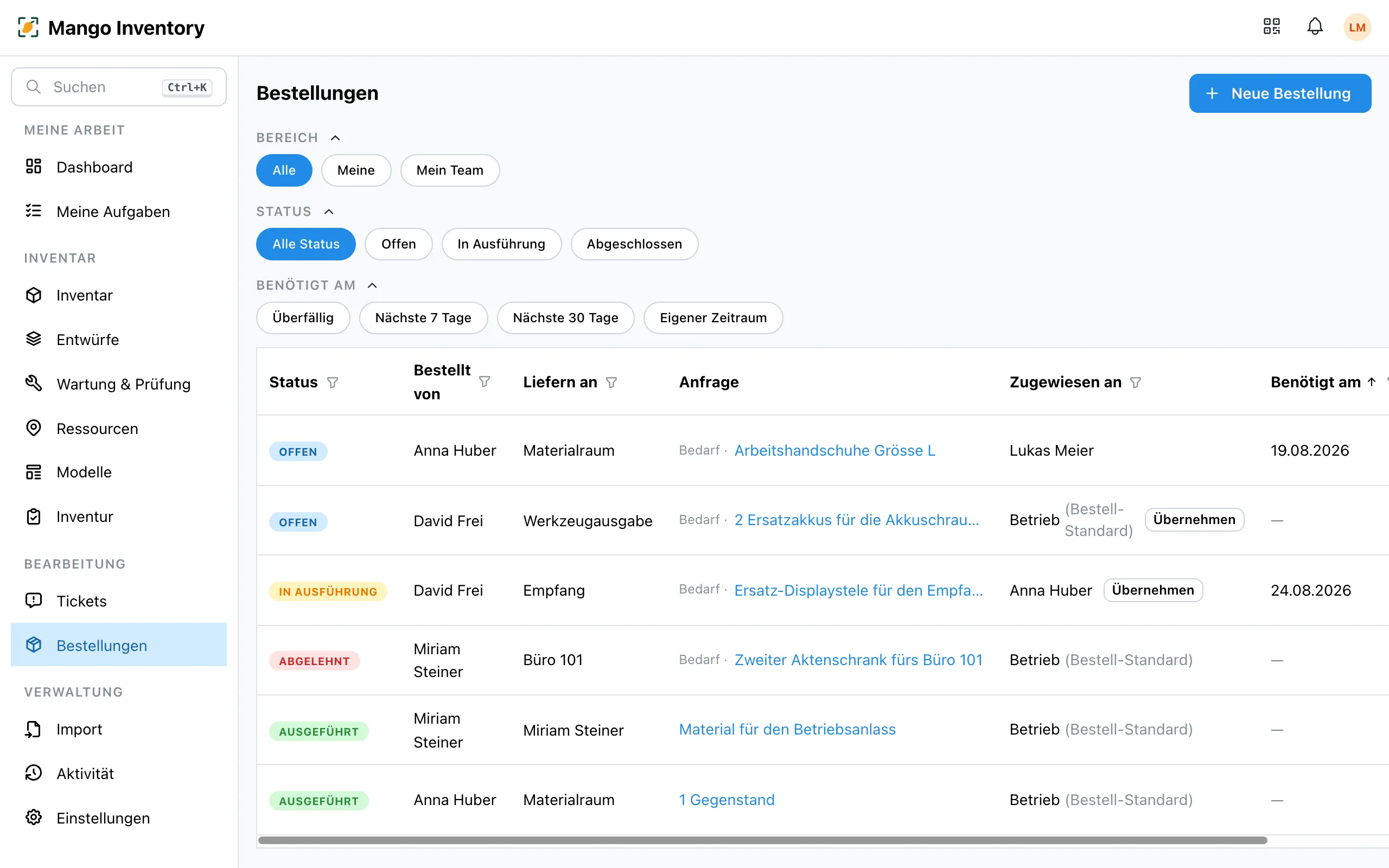Click the Mango Inventory logo icon

click(28, 27)
